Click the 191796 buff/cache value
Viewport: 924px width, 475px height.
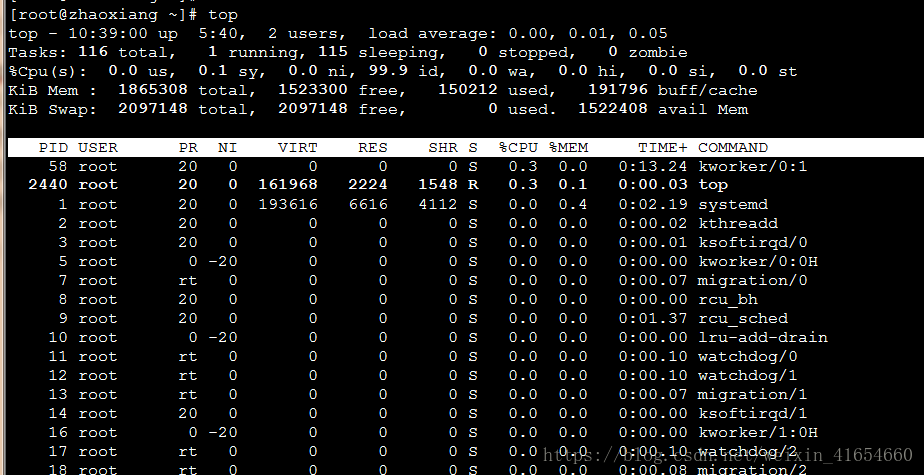pos(618,90)
